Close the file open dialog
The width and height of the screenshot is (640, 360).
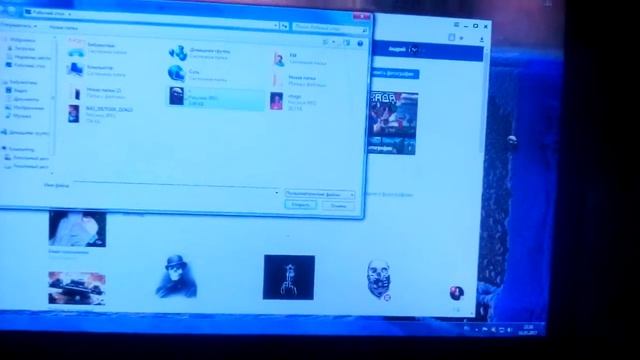361,16
